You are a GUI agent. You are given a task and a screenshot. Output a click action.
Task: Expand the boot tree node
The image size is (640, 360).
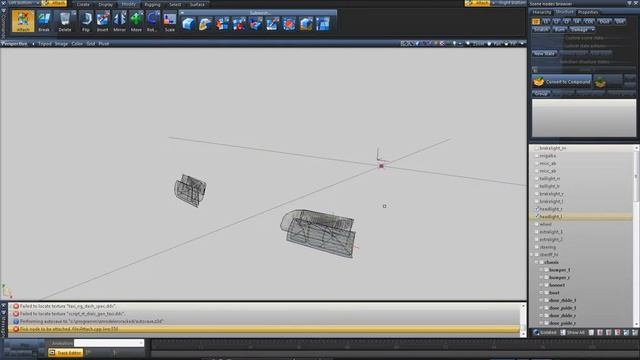(x=542, y=293)
